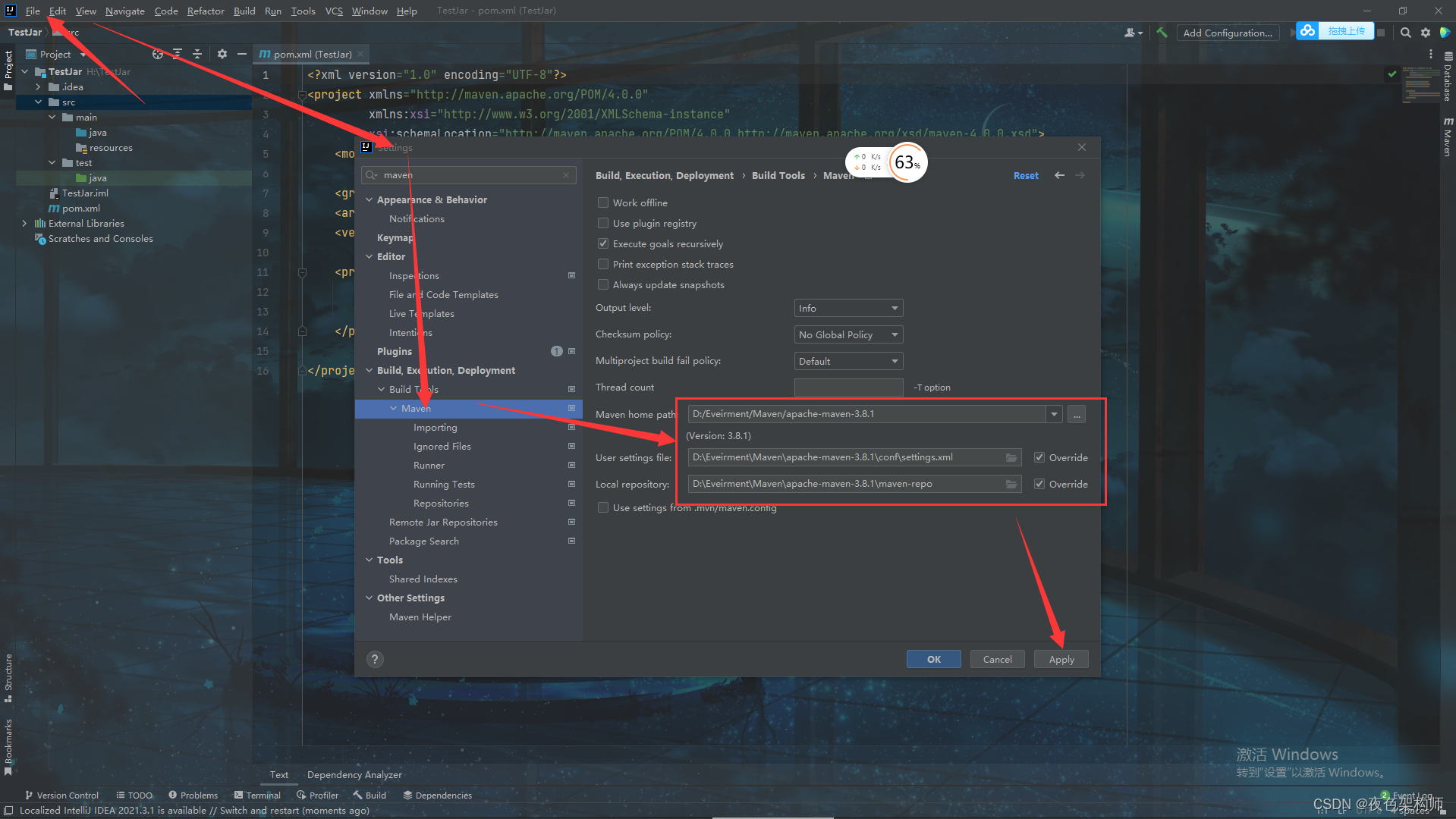Screen dimensions: 1456x819
Task: Enable Print exception stack traces
Action: coord(603,264)
